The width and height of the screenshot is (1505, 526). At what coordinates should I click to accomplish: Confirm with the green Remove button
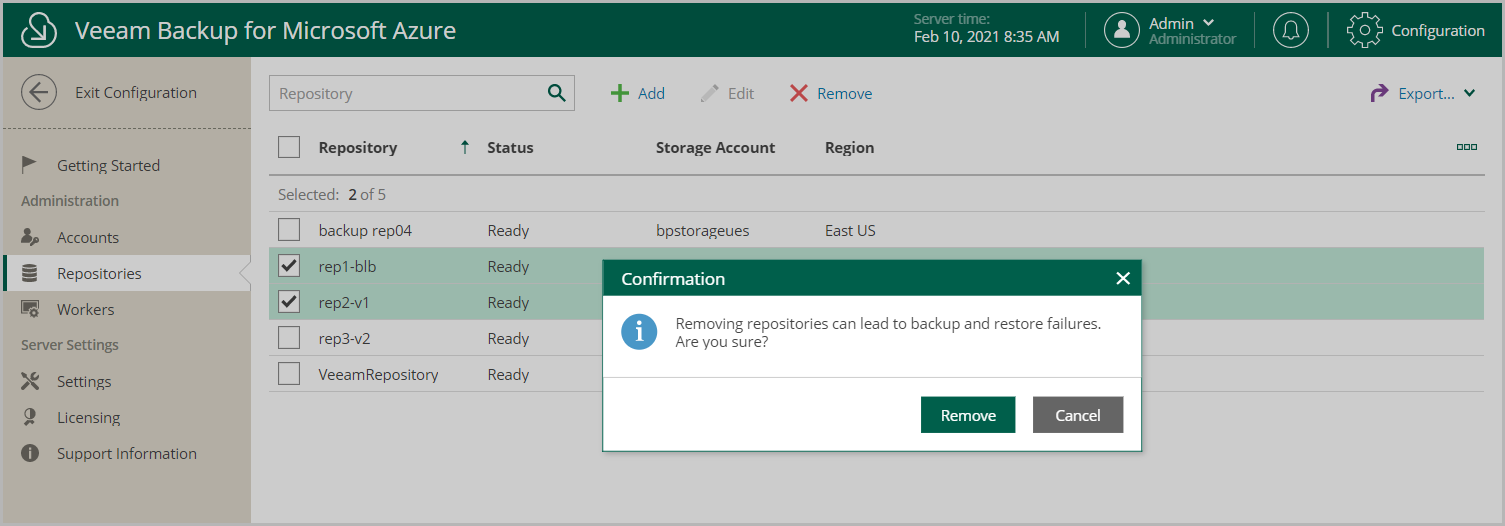click(x=968, y=415)
